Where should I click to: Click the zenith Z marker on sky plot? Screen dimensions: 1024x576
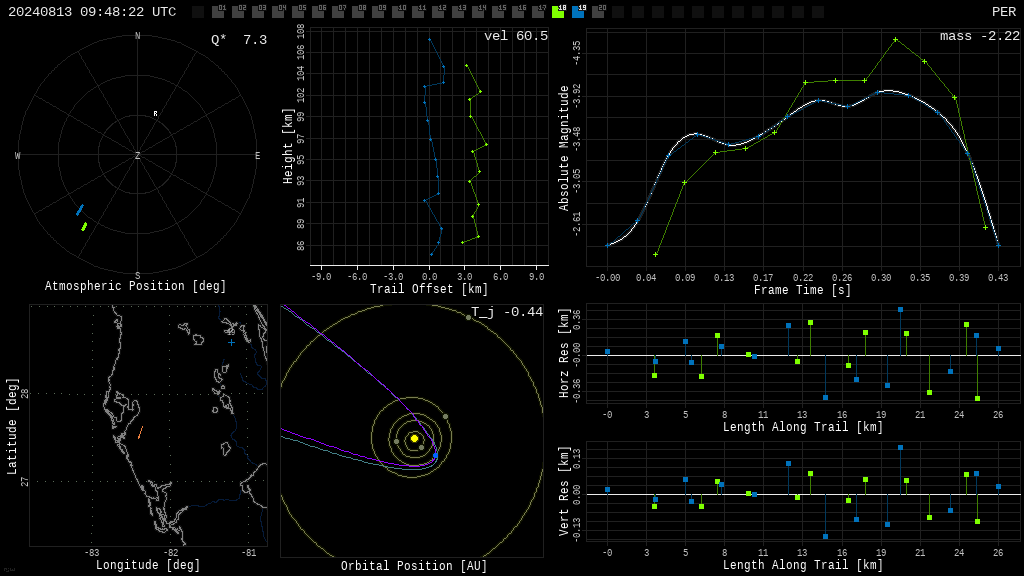(x=137, y=155)
